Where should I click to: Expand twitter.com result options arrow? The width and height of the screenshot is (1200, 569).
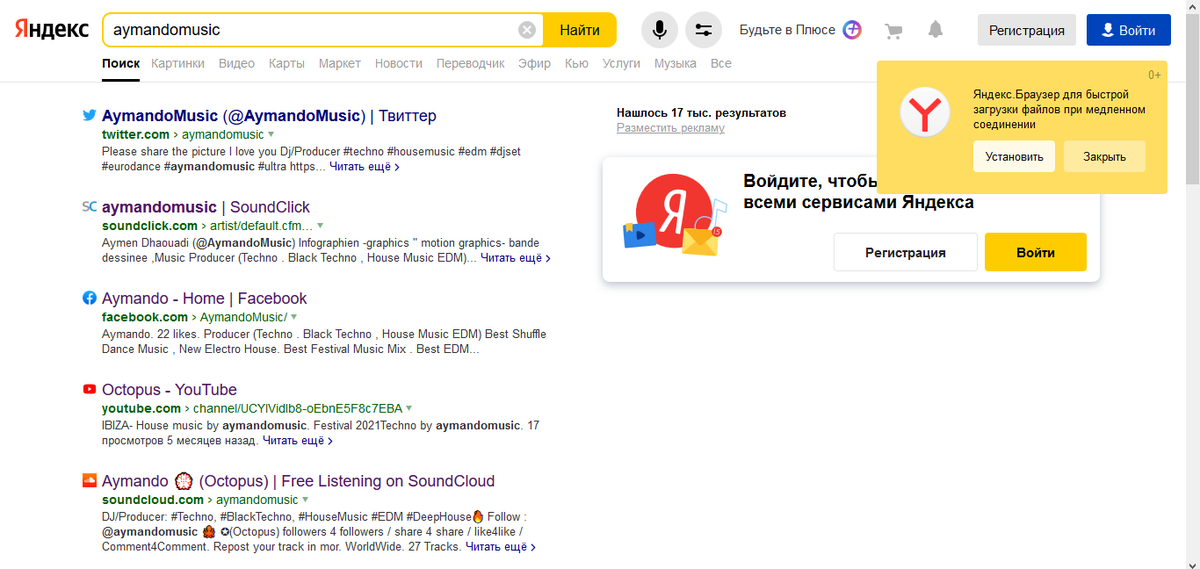(x=271, y=134)
